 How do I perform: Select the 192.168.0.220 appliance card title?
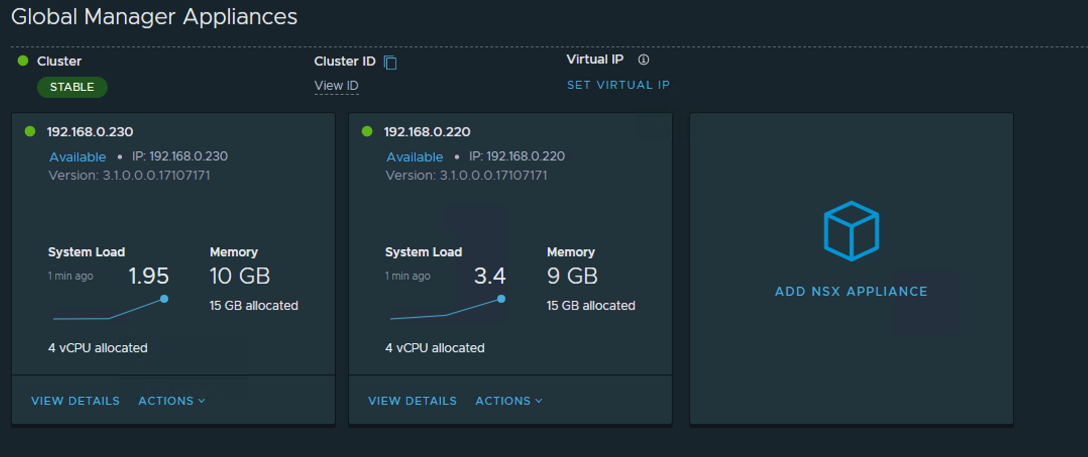(x=427, y=132)
